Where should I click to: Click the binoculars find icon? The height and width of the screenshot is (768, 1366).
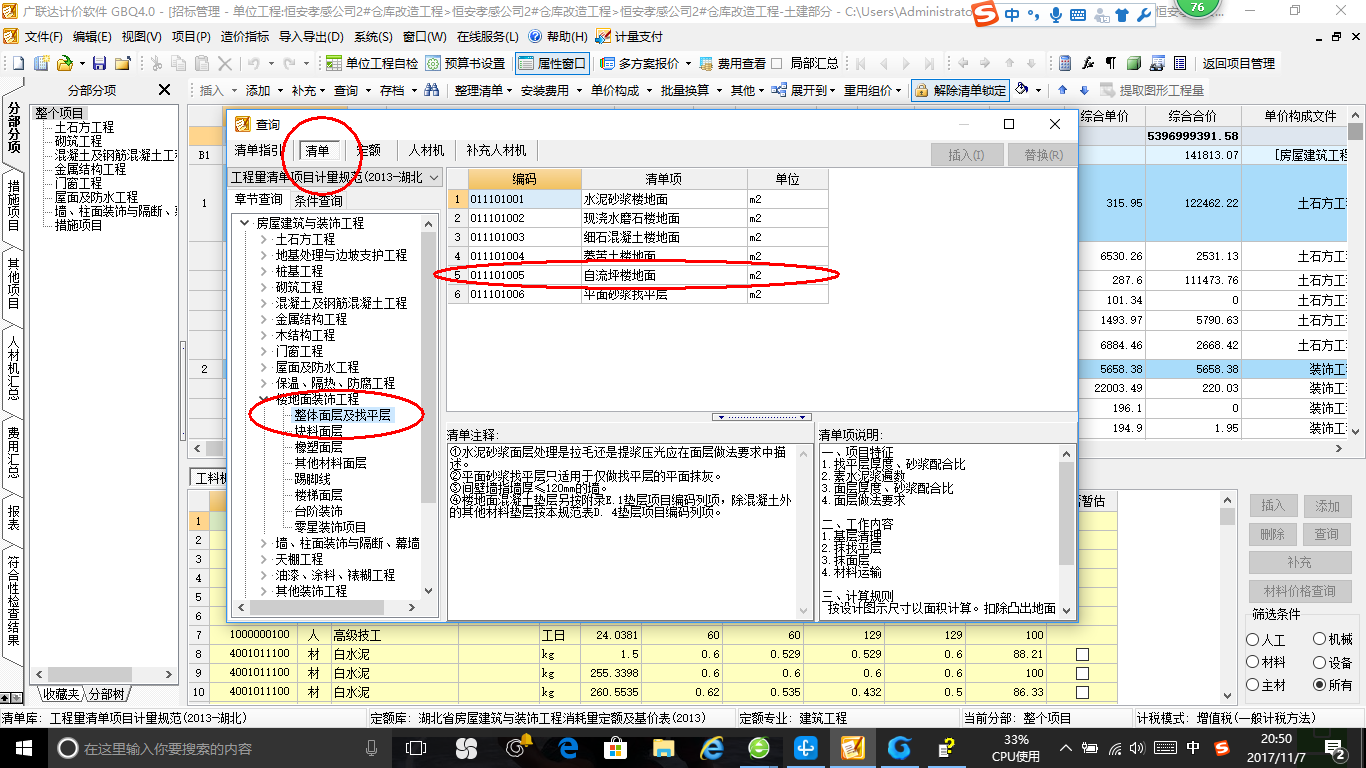[x=432, y=90]
